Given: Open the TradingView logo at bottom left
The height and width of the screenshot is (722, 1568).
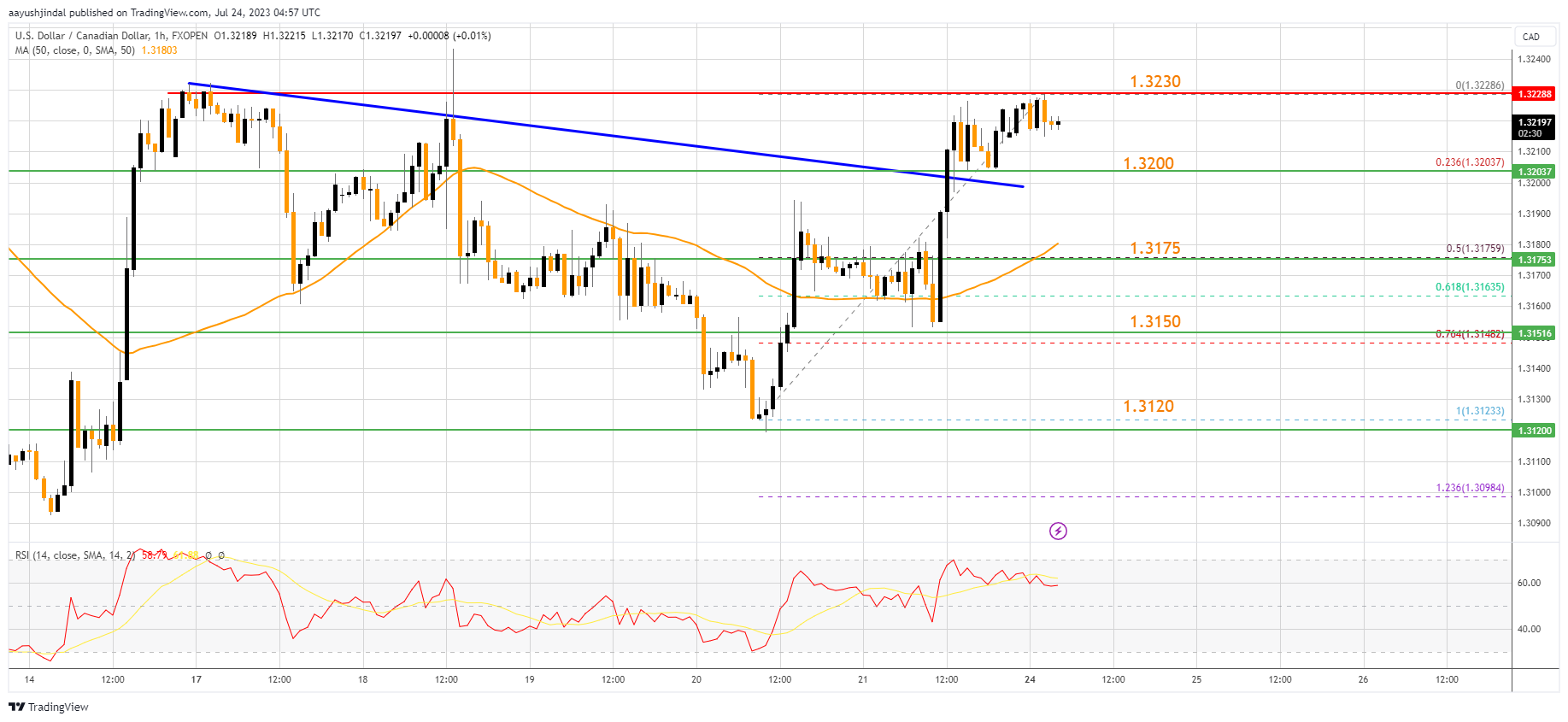Looking at the screenshot, I should tap(49, 707).
